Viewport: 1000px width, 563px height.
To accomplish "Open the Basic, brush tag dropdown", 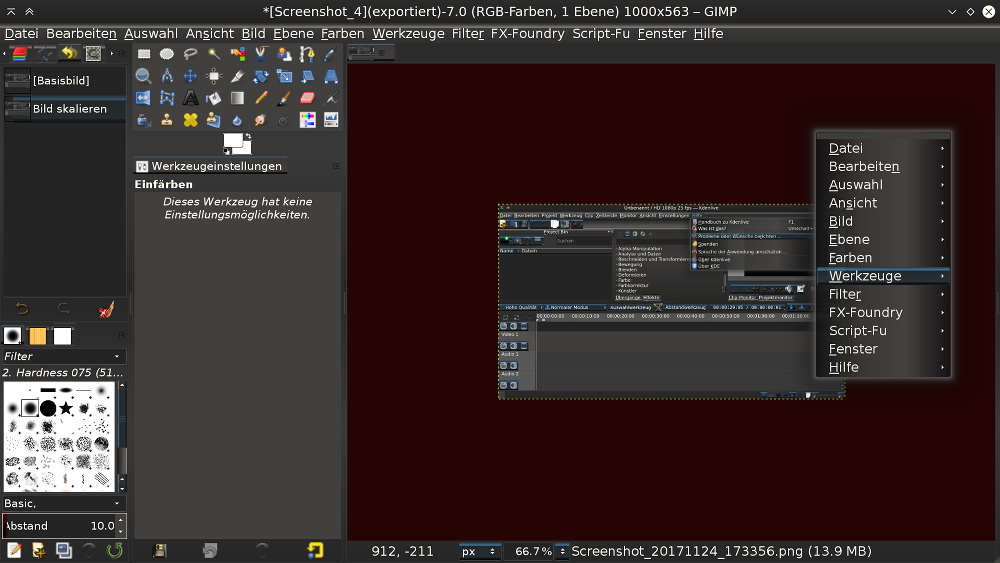I will pos(64,503).
